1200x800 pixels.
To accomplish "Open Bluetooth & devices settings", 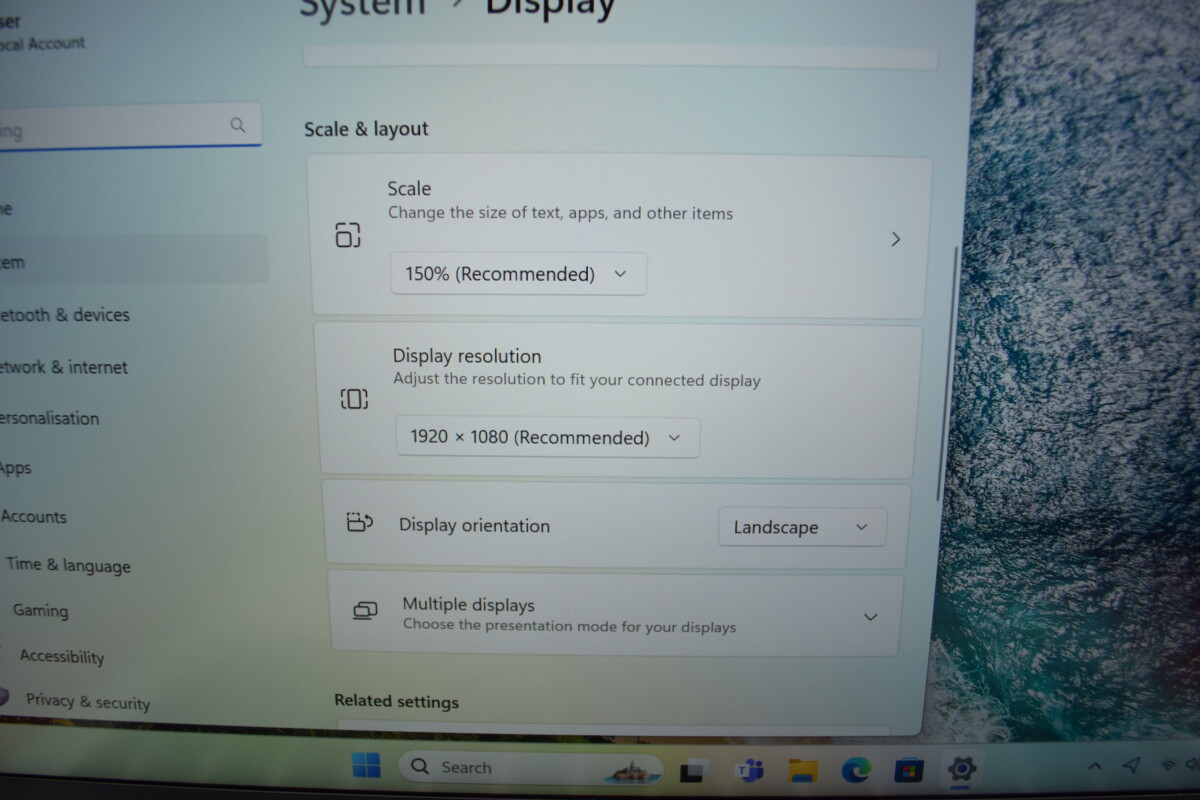I will click(65, 314).
